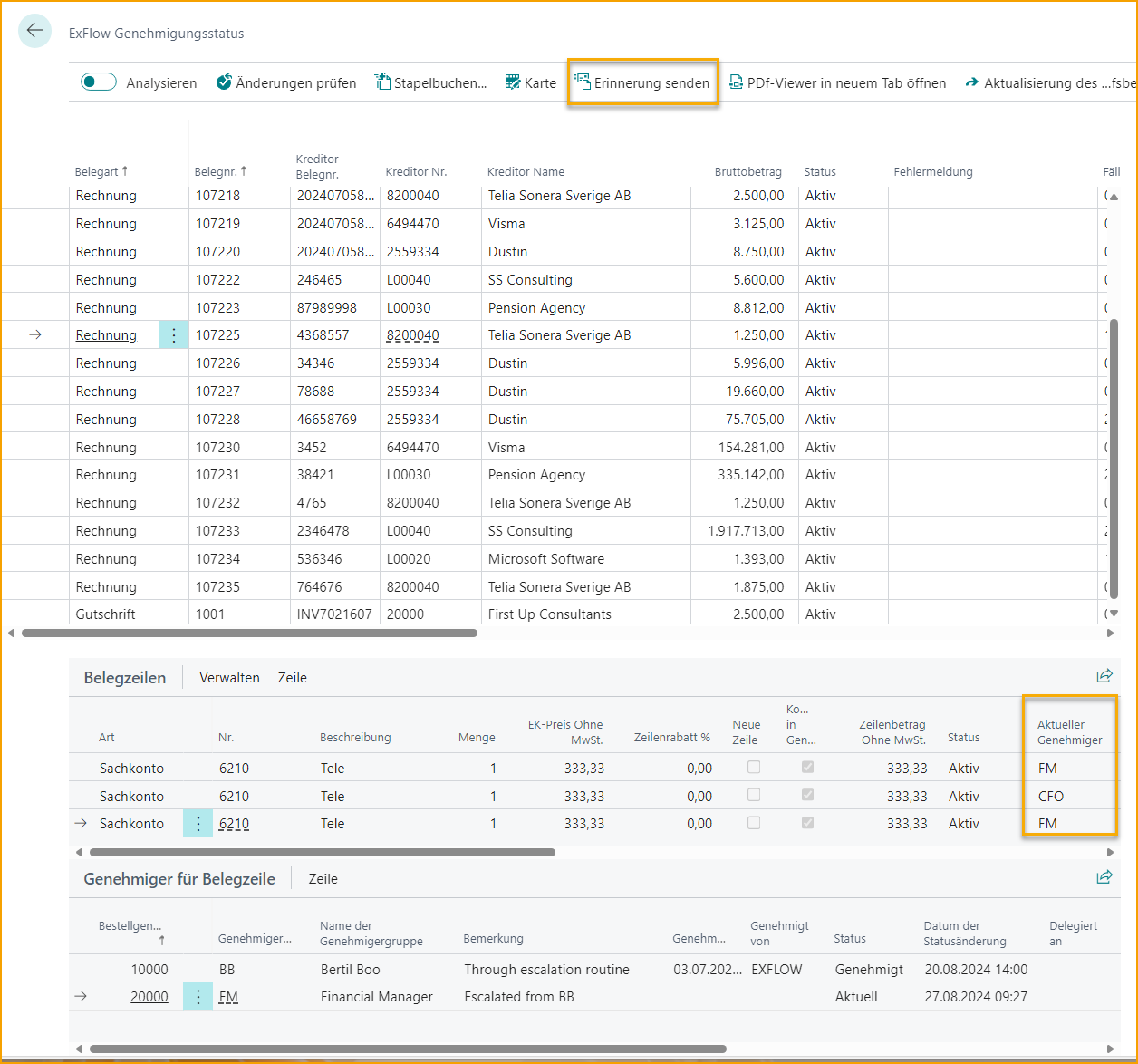This screenshot has width=1138, height=1064.
Task: Open the Zeile menu under Genehmiger für Belegzeile
Action: 323,878
